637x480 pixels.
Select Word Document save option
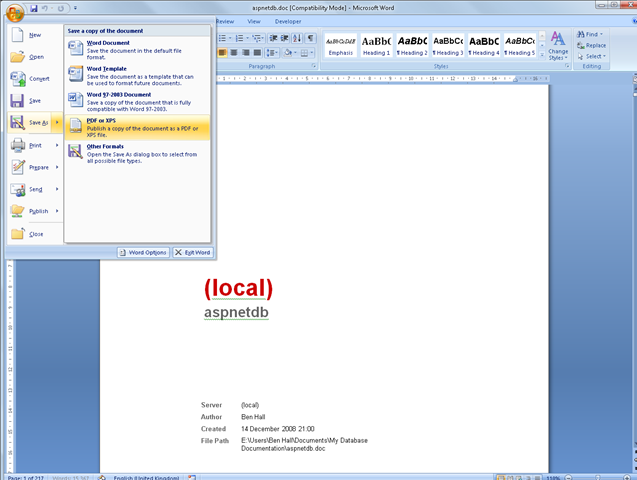point(137,50)
